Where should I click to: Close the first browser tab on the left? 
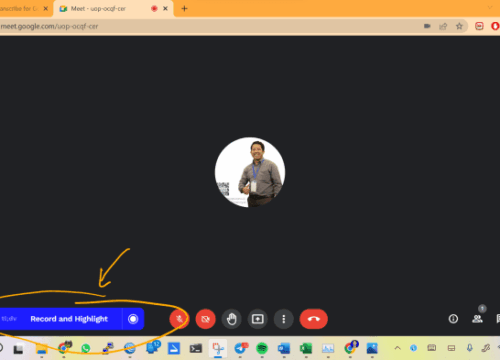[x=46, y=9]
